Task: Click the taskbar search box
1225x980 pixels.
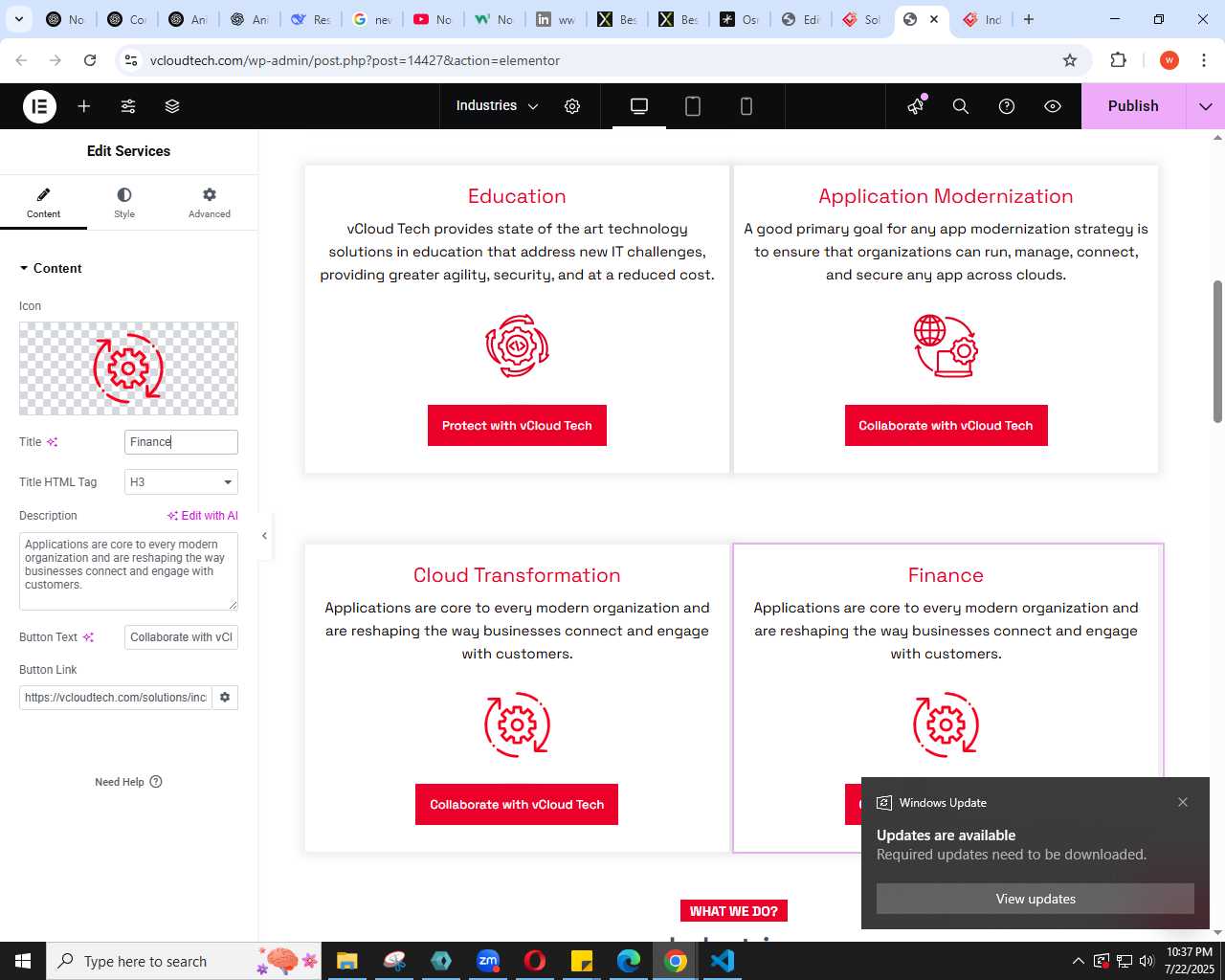Action: [184, 961]
